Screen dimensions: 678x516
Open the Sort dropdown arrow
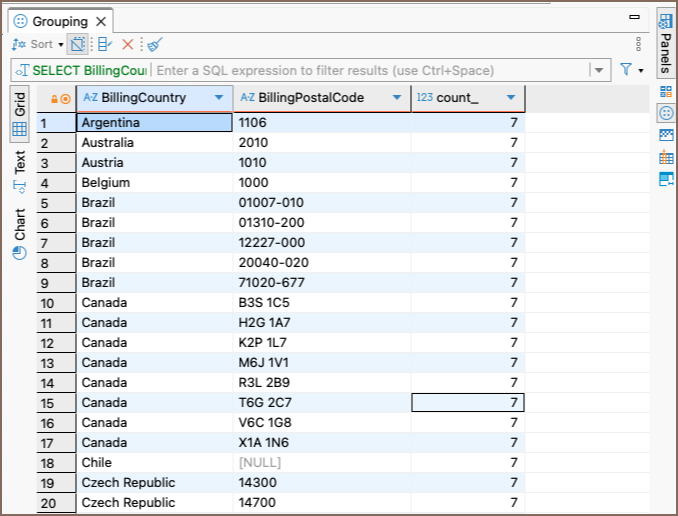(x=60, y=45)
